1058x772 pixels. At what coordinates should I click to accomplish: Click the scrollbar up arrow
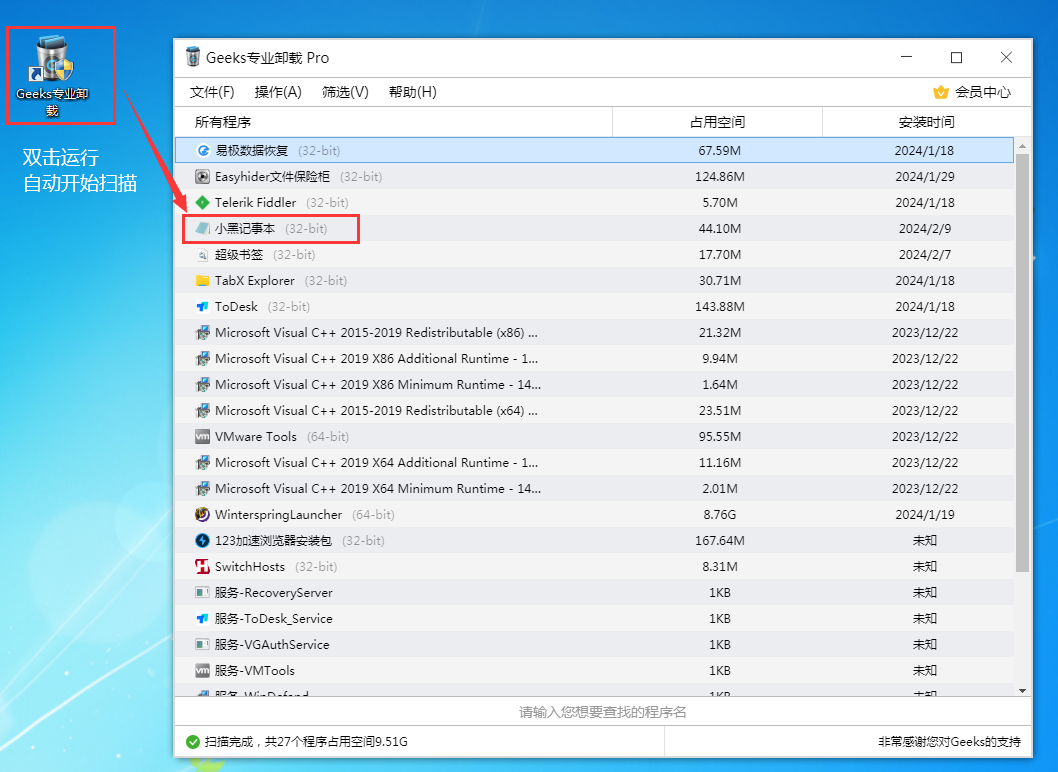click(1022, 146)
